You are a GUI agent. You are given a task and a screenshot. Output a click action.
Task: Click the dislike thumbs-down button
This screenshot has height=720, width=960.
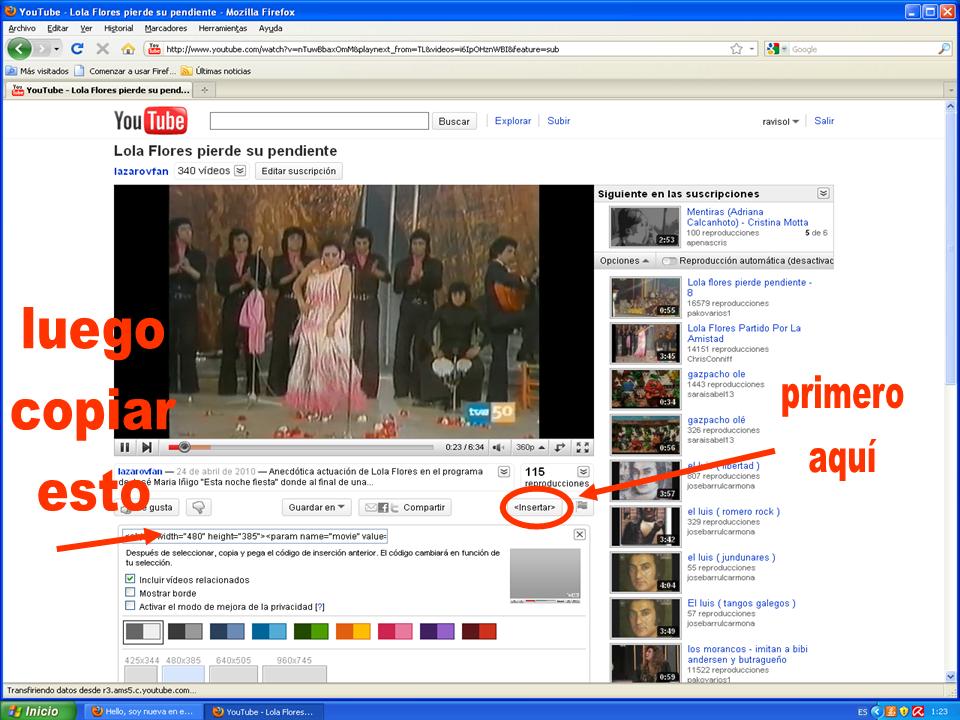[x=198, y=507]
